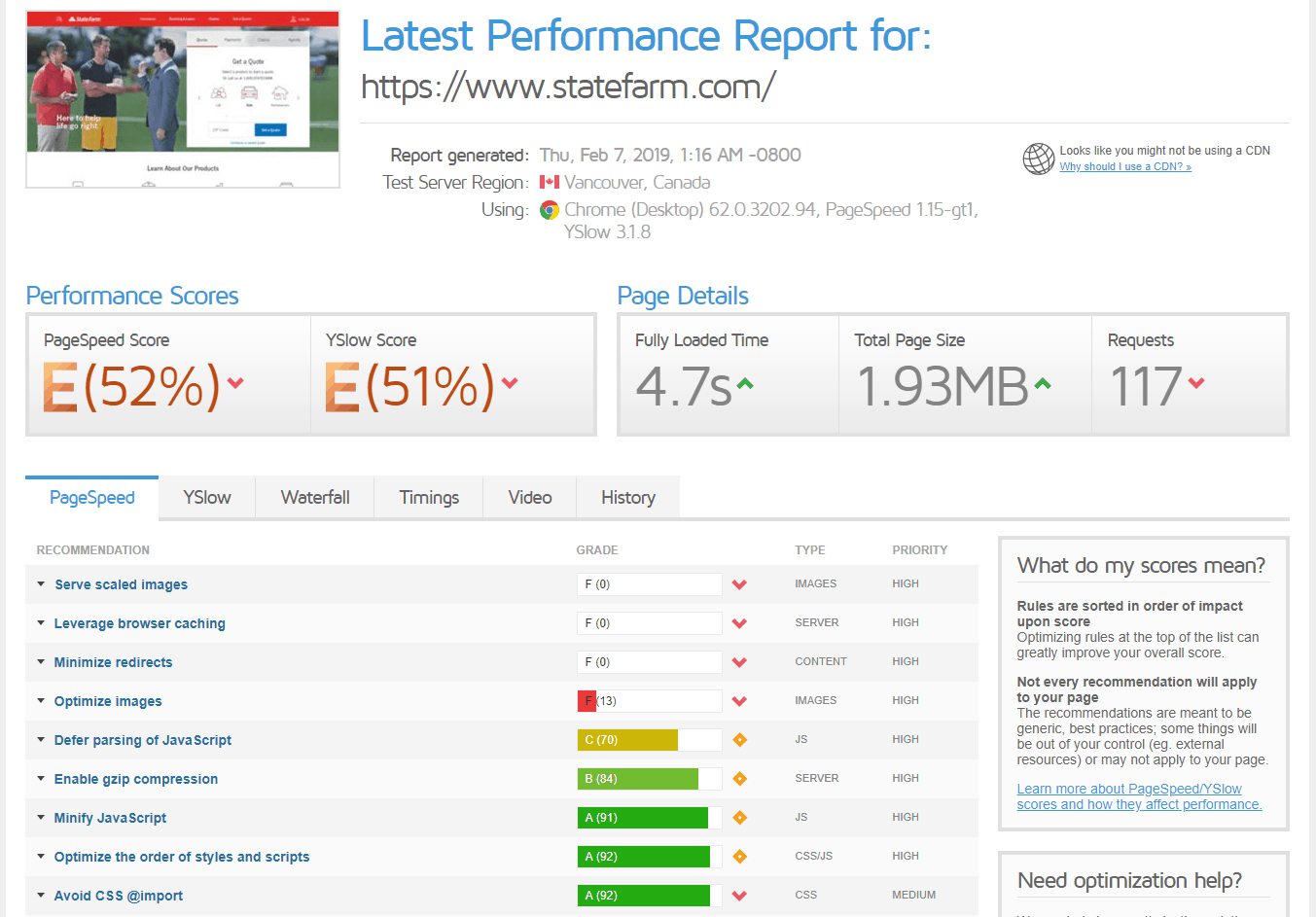Click PageSpeed Score down-arrow indicator
The height and width of the screenshot is (917, 1316).
pos(234,382)
